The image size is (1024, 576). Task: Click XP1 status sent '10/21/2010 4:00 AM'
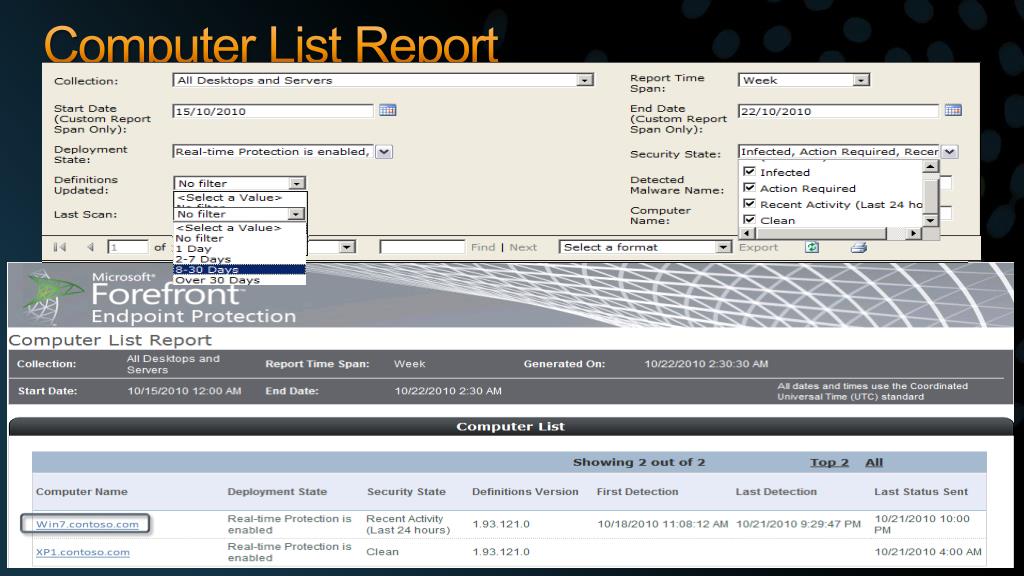pos(927,552)
